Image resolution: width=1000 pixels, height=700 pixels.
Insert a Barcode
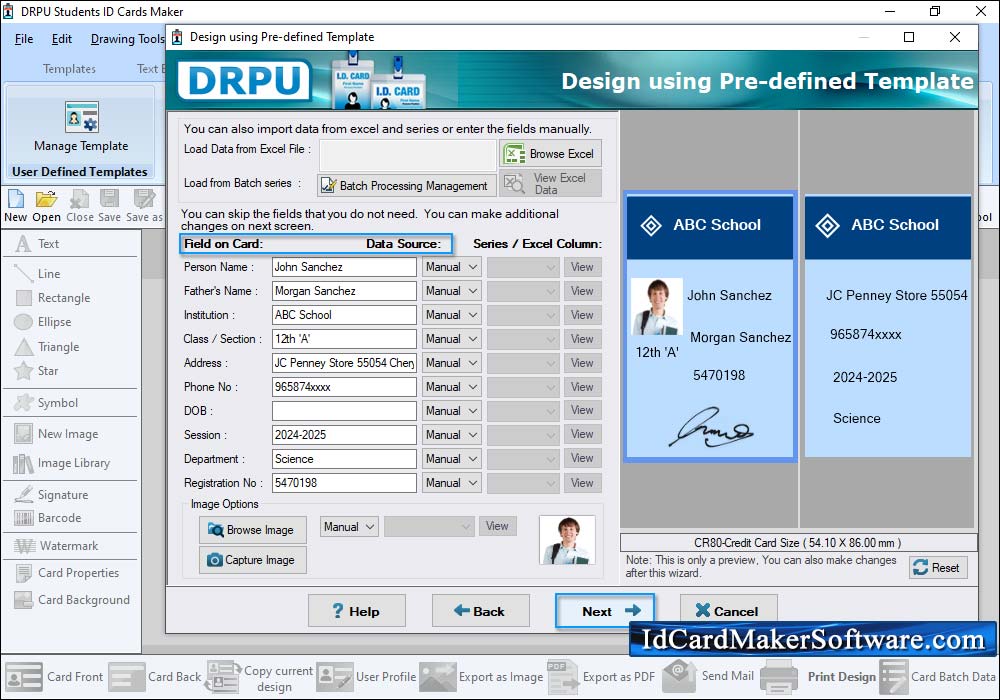click(48, 518)
